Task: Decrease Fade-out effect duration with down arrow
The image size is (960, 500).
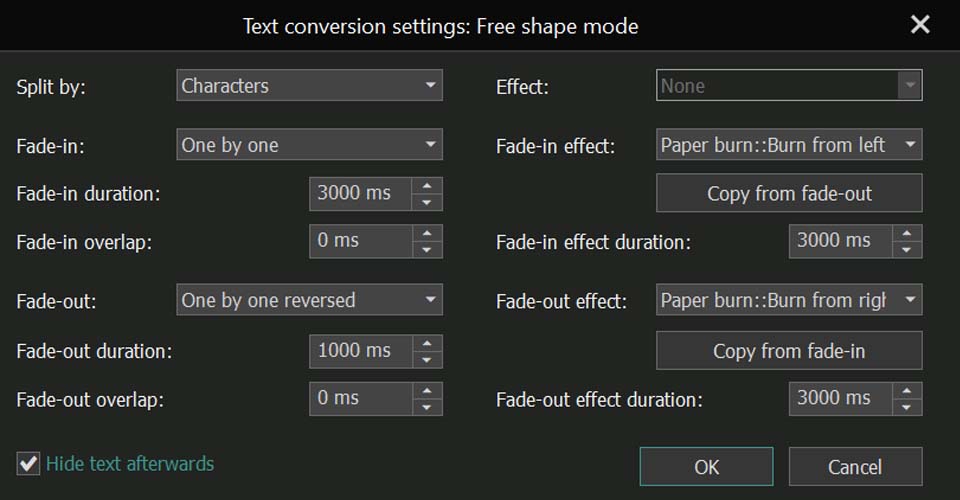Action: click(907, 407)
